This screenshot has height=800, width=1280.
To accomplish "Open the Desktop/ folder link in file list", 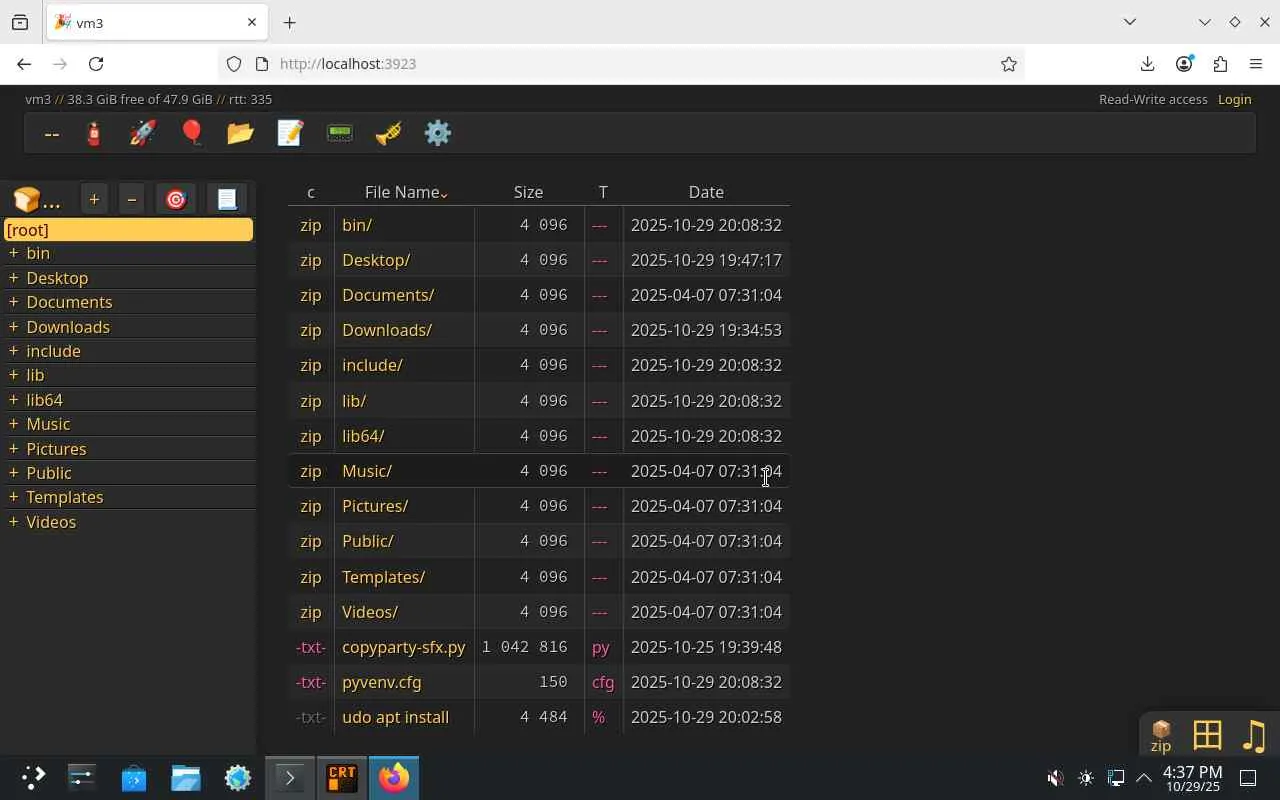I will coord(376,260).
